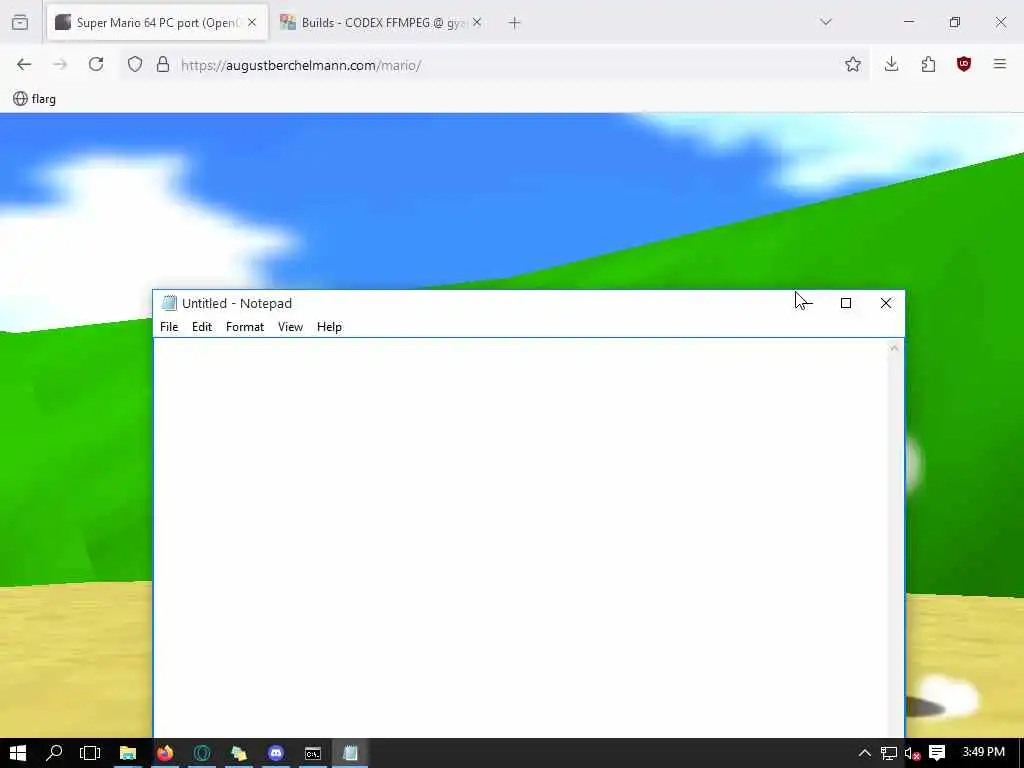Click the Notepad title bar icon

point(169,303)
